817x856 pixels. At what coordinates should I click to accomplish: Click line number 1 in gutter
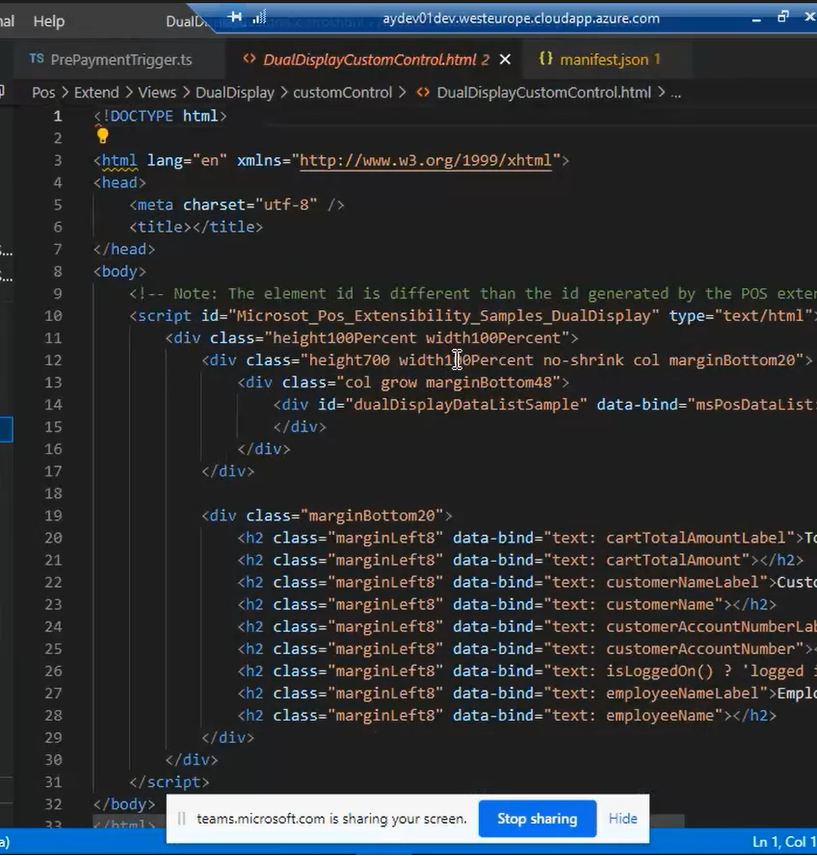57,116
